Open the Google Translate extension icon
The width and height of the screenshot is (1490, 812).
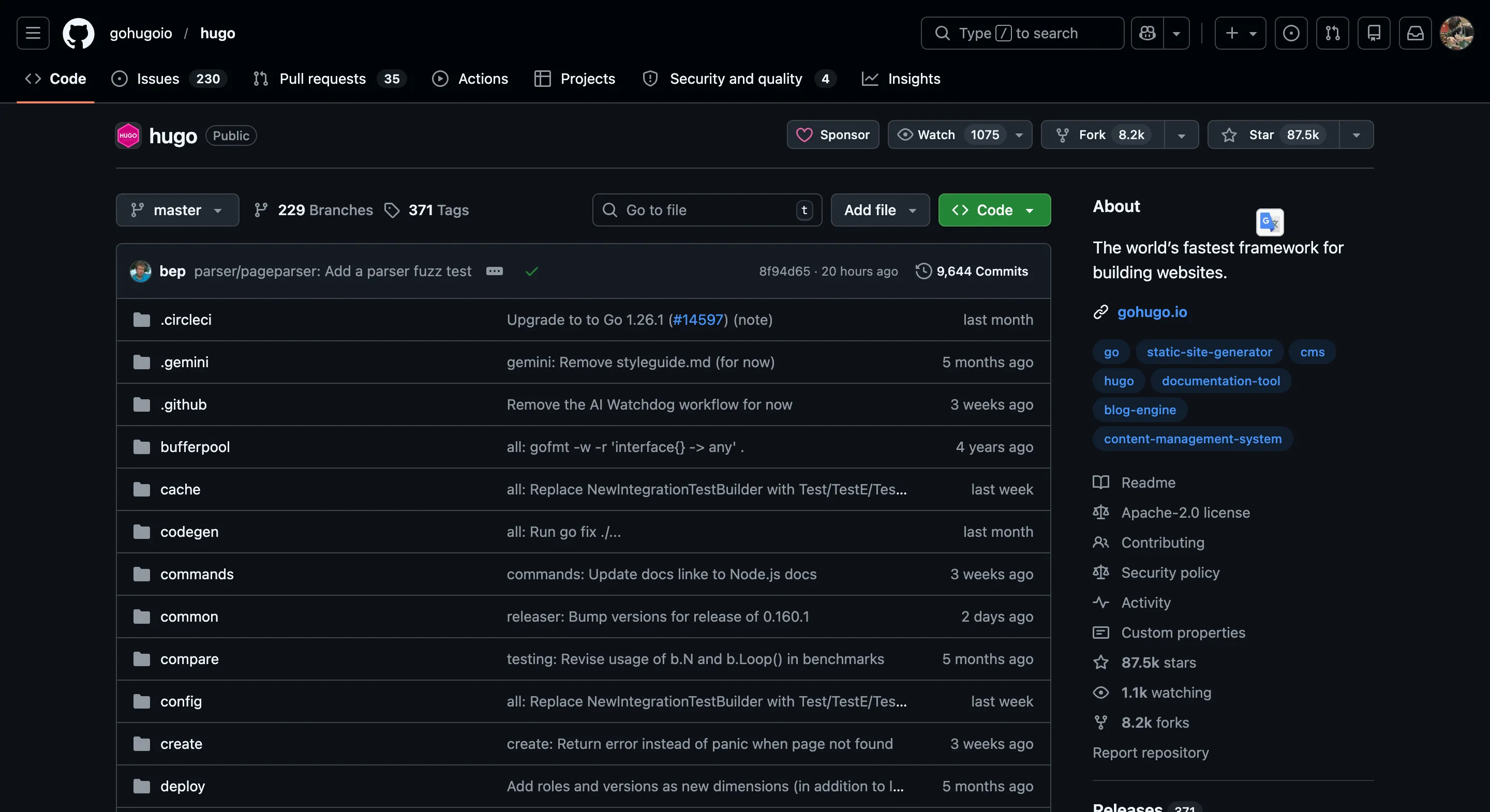click(x=1270, y=222)
